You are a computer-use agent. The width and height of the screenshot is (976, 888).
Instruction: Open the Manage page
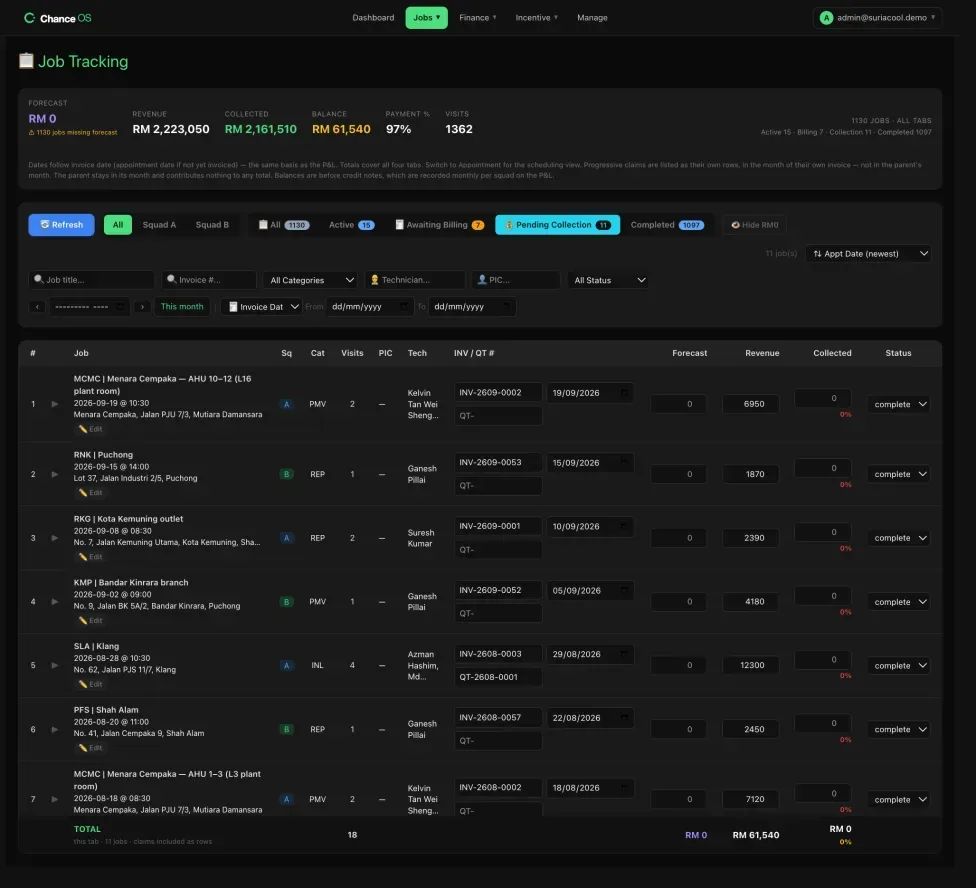[592, 17]
